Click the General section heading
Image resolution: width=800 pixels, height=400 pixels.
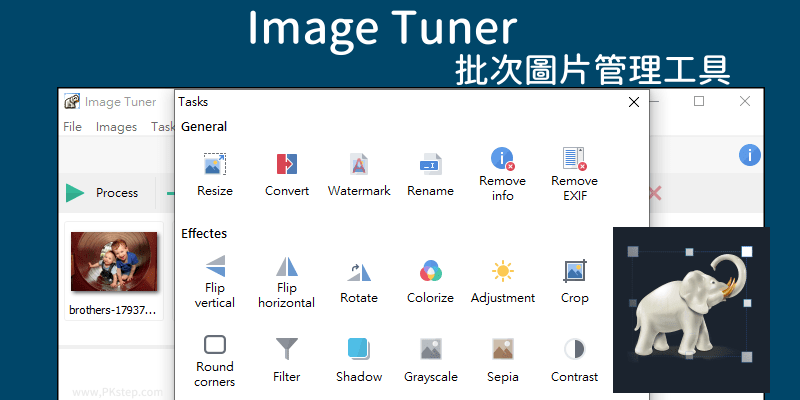(204, 127)
